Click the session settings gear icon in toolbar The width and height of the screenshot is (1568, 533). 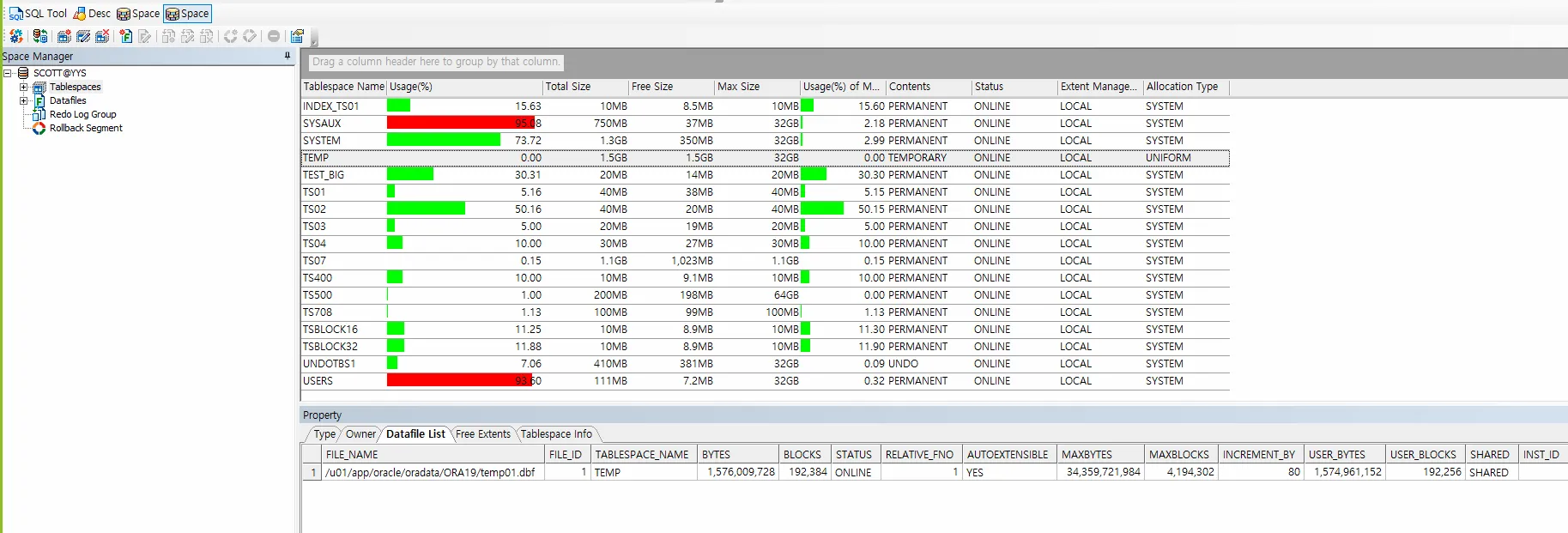pos(15,36)
